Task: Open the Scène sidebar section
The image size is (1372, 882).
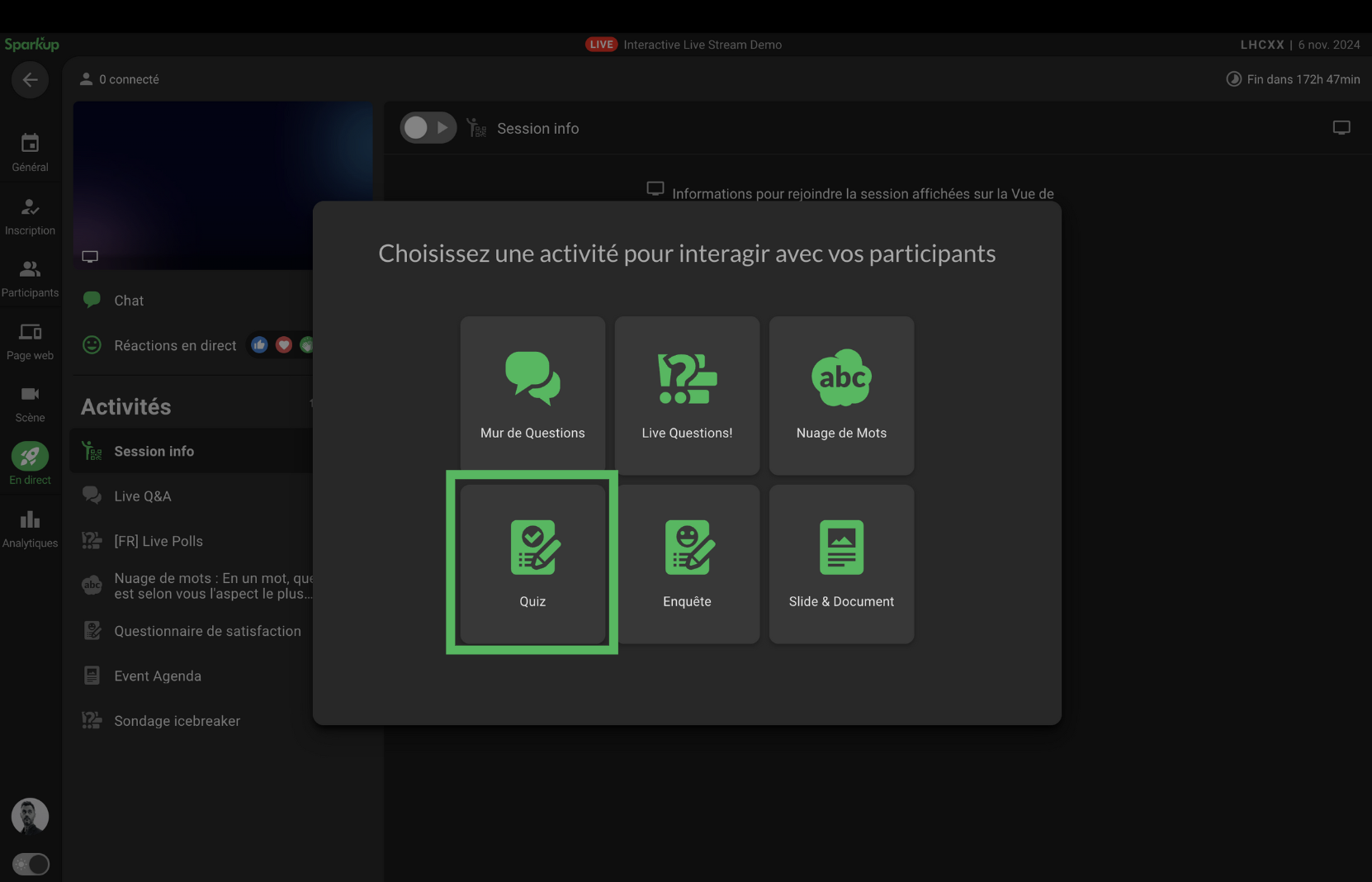Action: coord(31,403)
